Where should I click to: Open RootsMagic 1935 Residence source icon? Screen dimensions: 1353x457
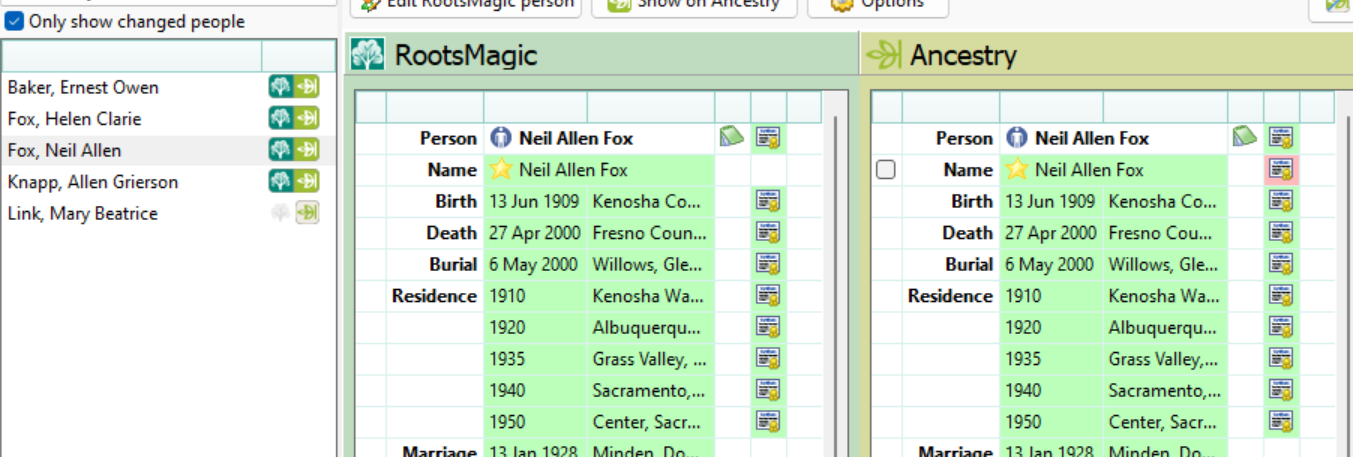(768, 359)
